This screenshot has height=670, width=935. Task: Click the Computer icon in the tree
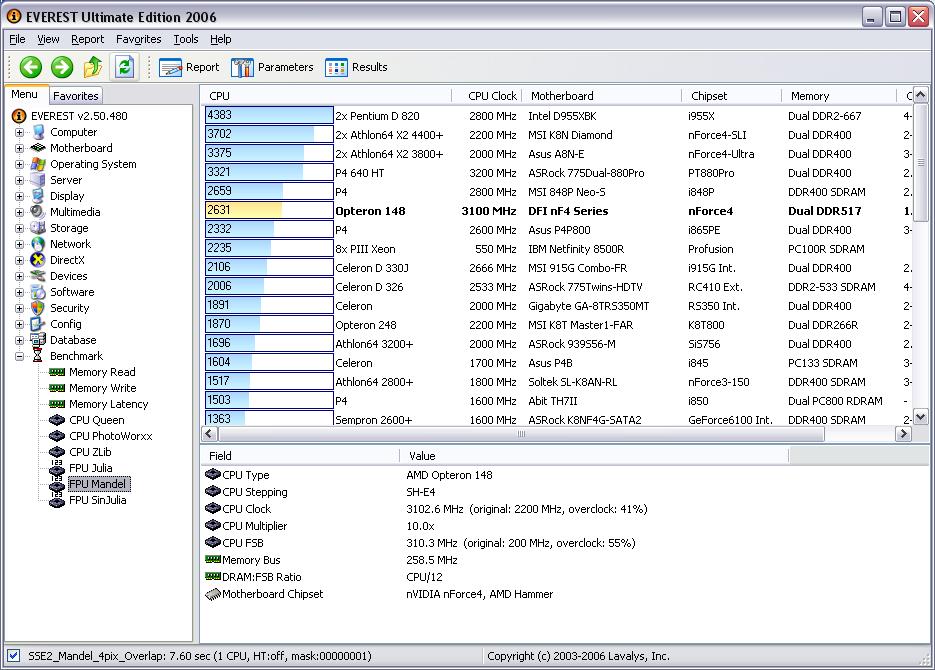[x=38, y=132]
